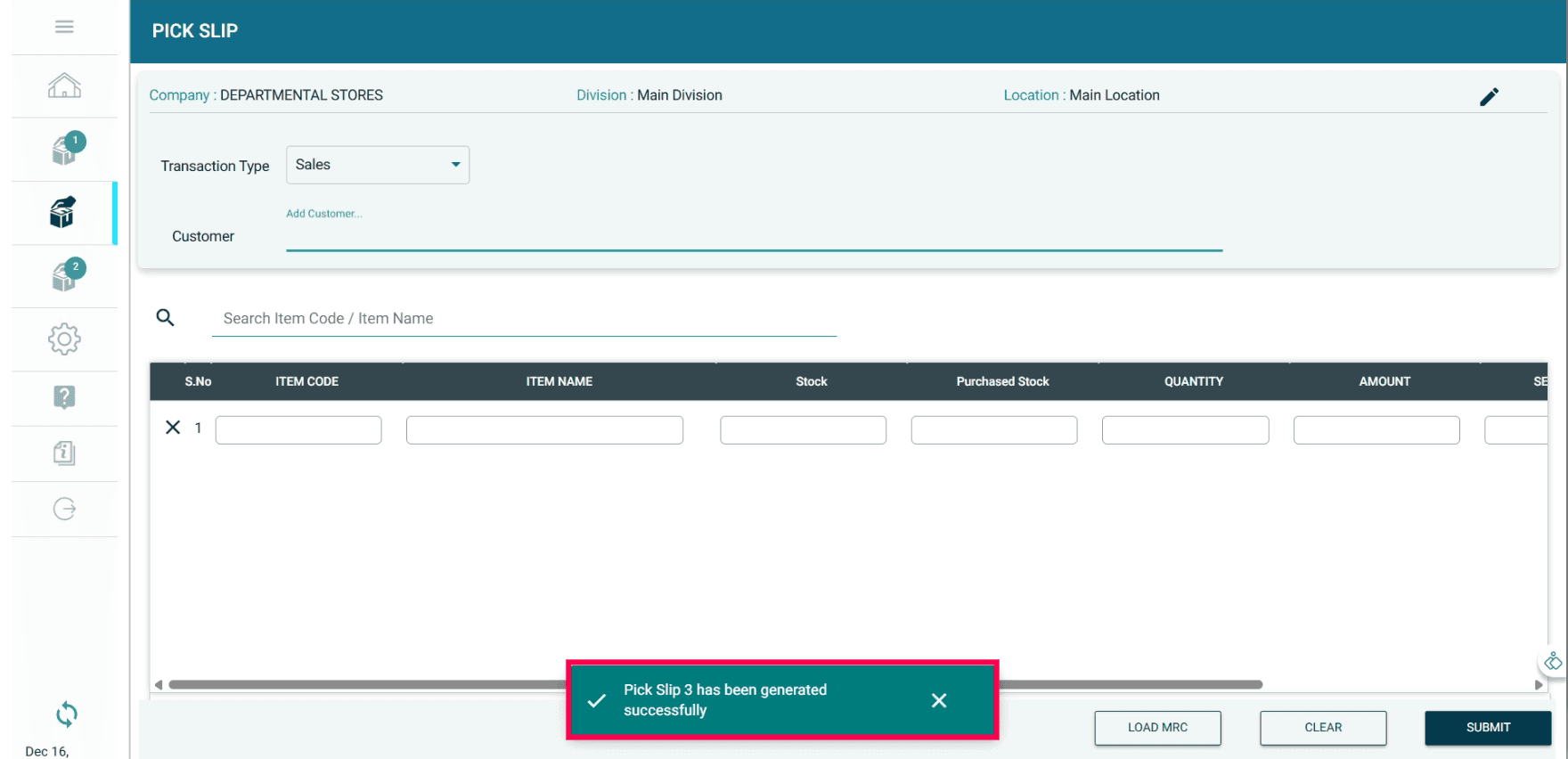Focus the Search Item Code / Item Name field
The image size is (1568, 759).
(x=524, y=319)
